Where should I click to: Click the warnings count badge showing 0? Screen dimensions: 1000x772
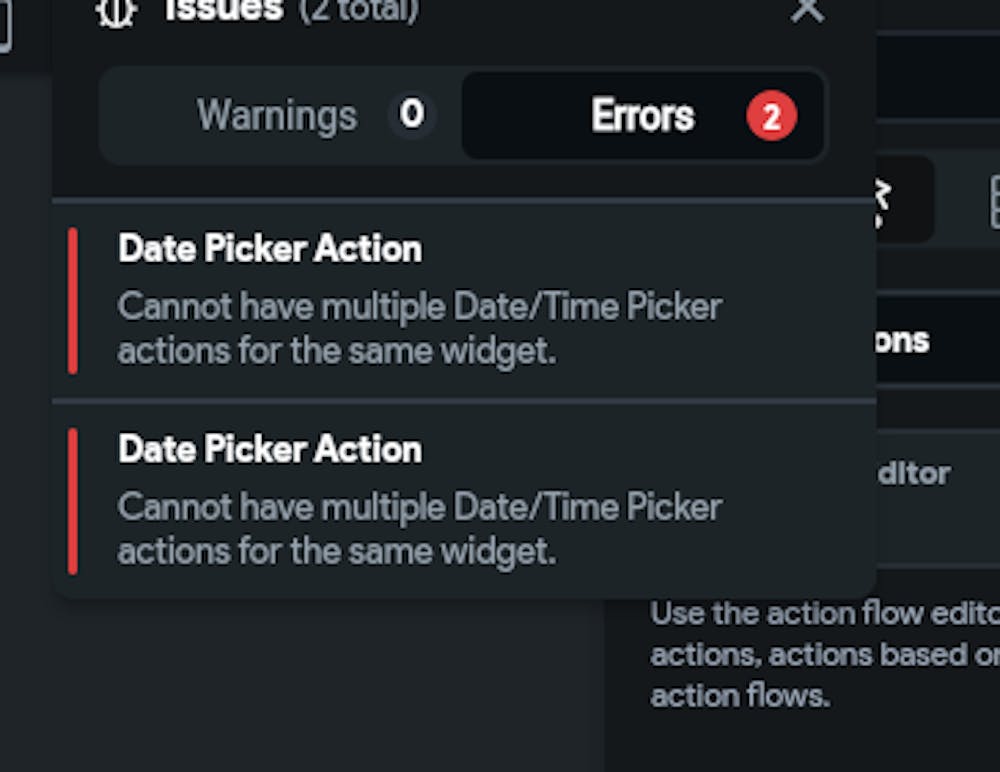(x=412, y=115)
